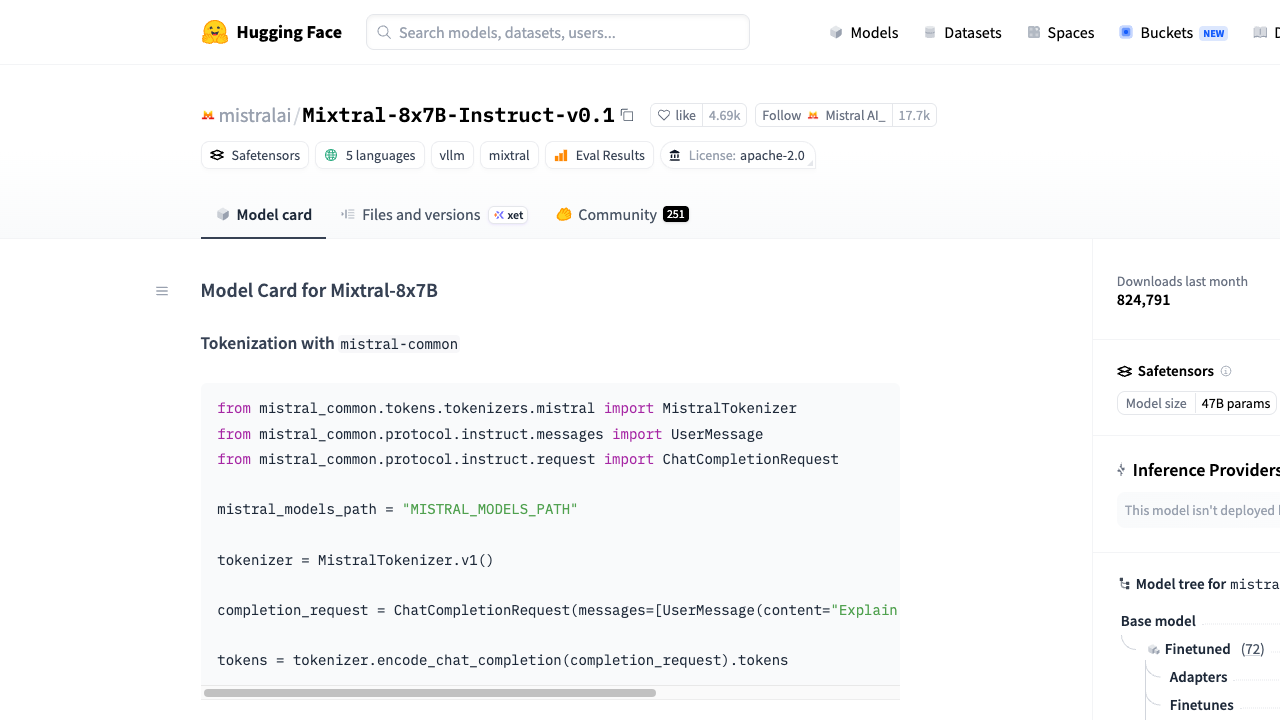Click the License apache-2.0 tag
This screenshot has width=1280, height=720.
(738, 155)
